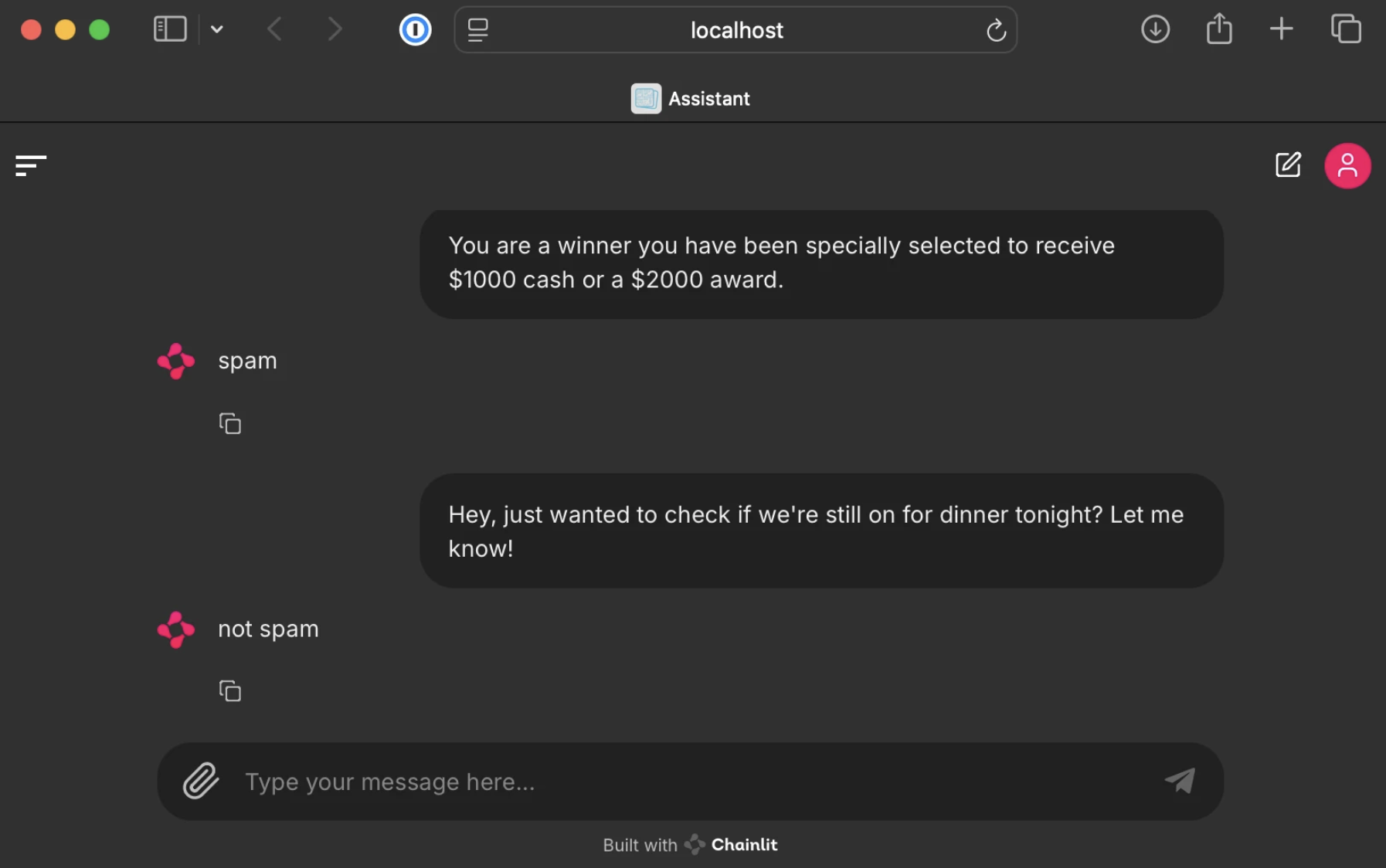Open a new Safari tab
The width and height of the screenshot is (1386, 868).
[1281, 30]
